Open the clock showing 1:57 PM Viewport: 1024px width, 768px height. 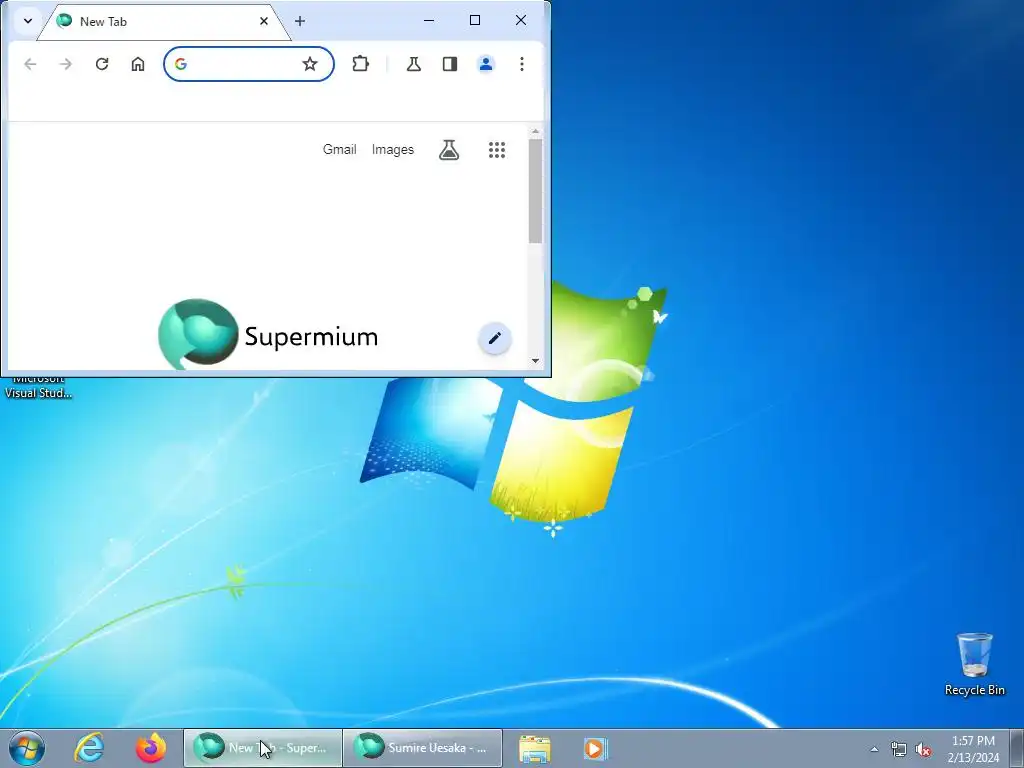974,749
